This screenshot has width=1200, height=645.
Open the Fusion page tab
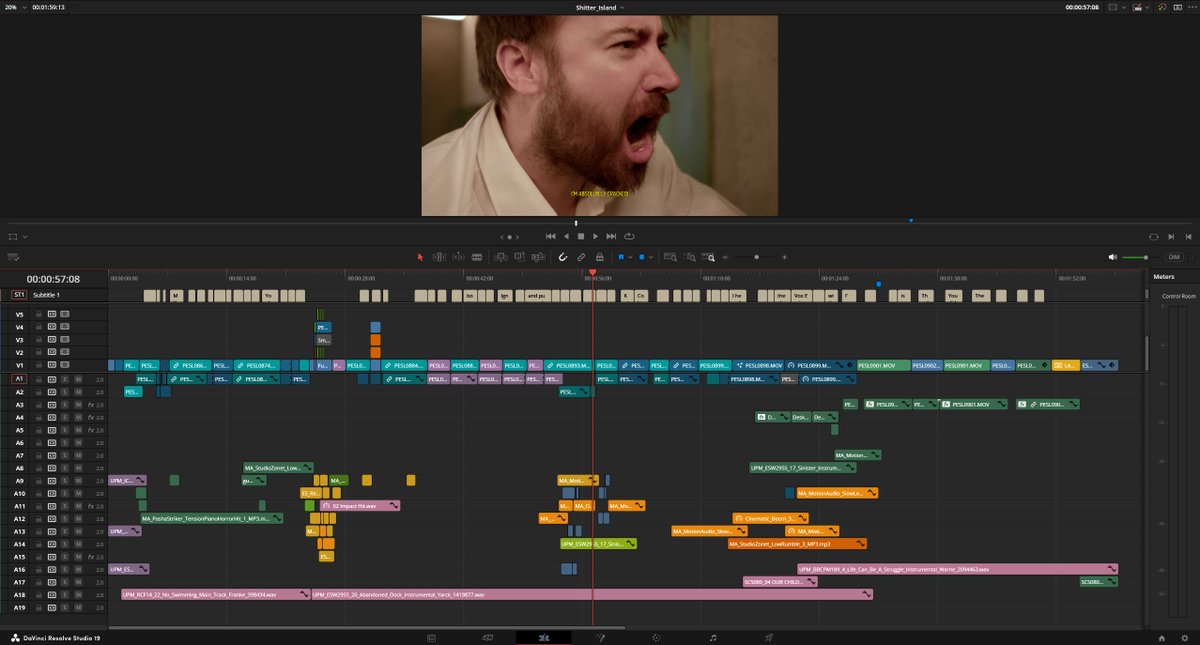(600, 637)
